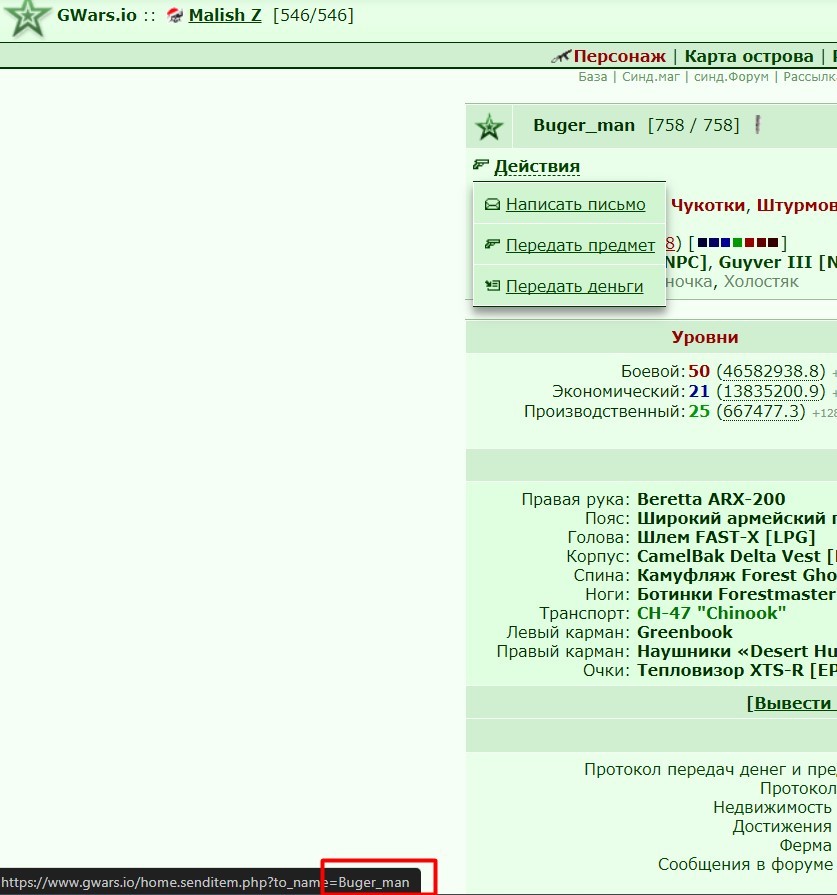This screenshot has width=837, height=895.
Task: Click combat experience value 46582938.8
Action: [771, 372]
